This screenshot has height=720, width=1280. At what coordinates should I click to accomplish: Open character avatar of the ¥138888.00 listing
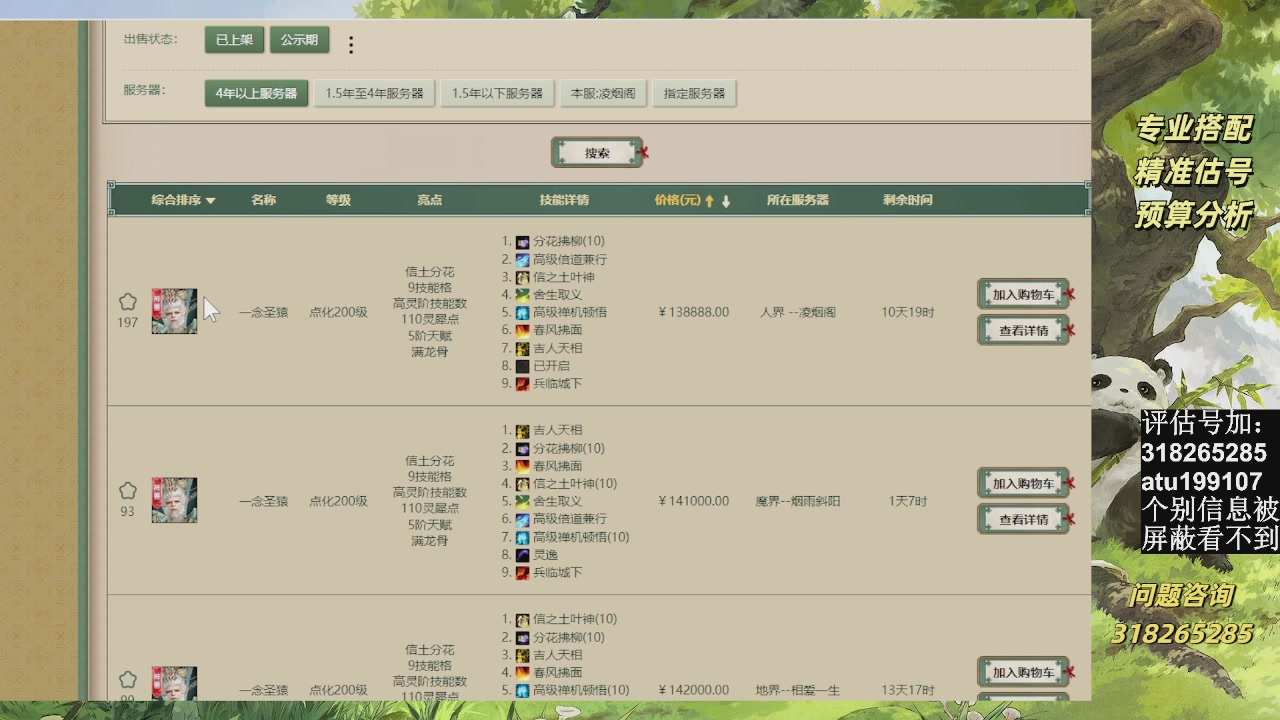(174, 312)
